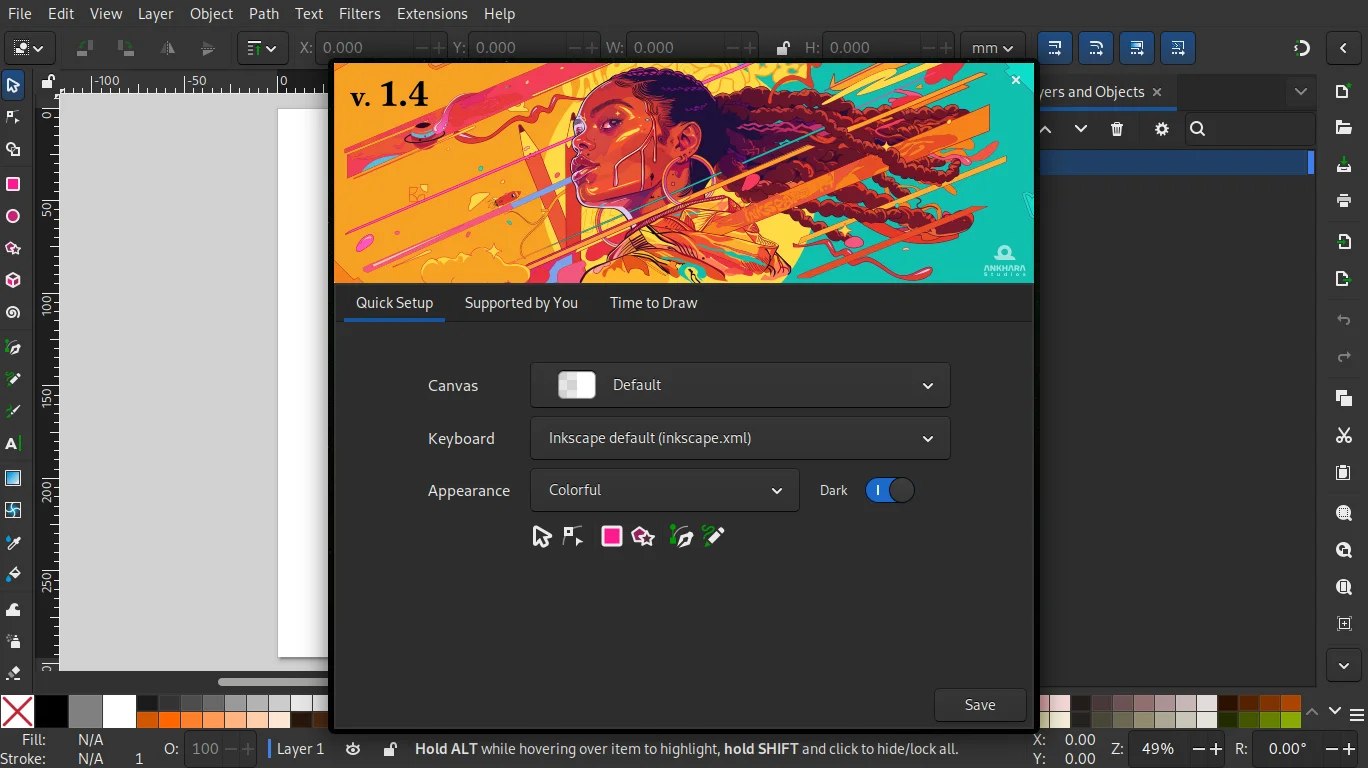
Task: Select the Node editor tool
Action: pyautogui.click(x=14, y=117)
